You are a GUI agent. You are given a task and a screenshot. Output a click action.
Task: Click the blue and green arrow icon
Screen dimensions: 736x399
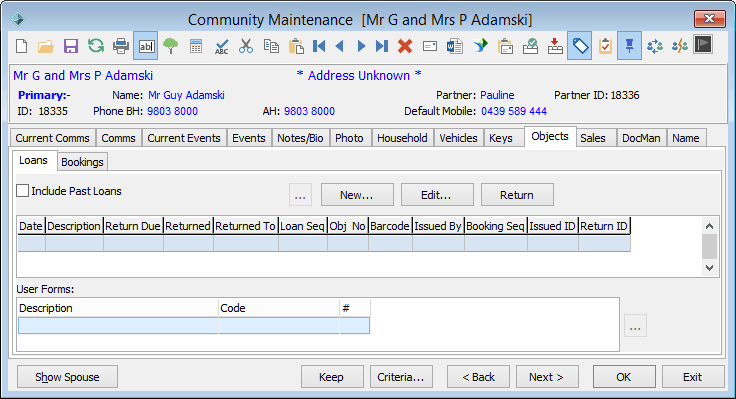pyautogui.click(x=480, y=46)
